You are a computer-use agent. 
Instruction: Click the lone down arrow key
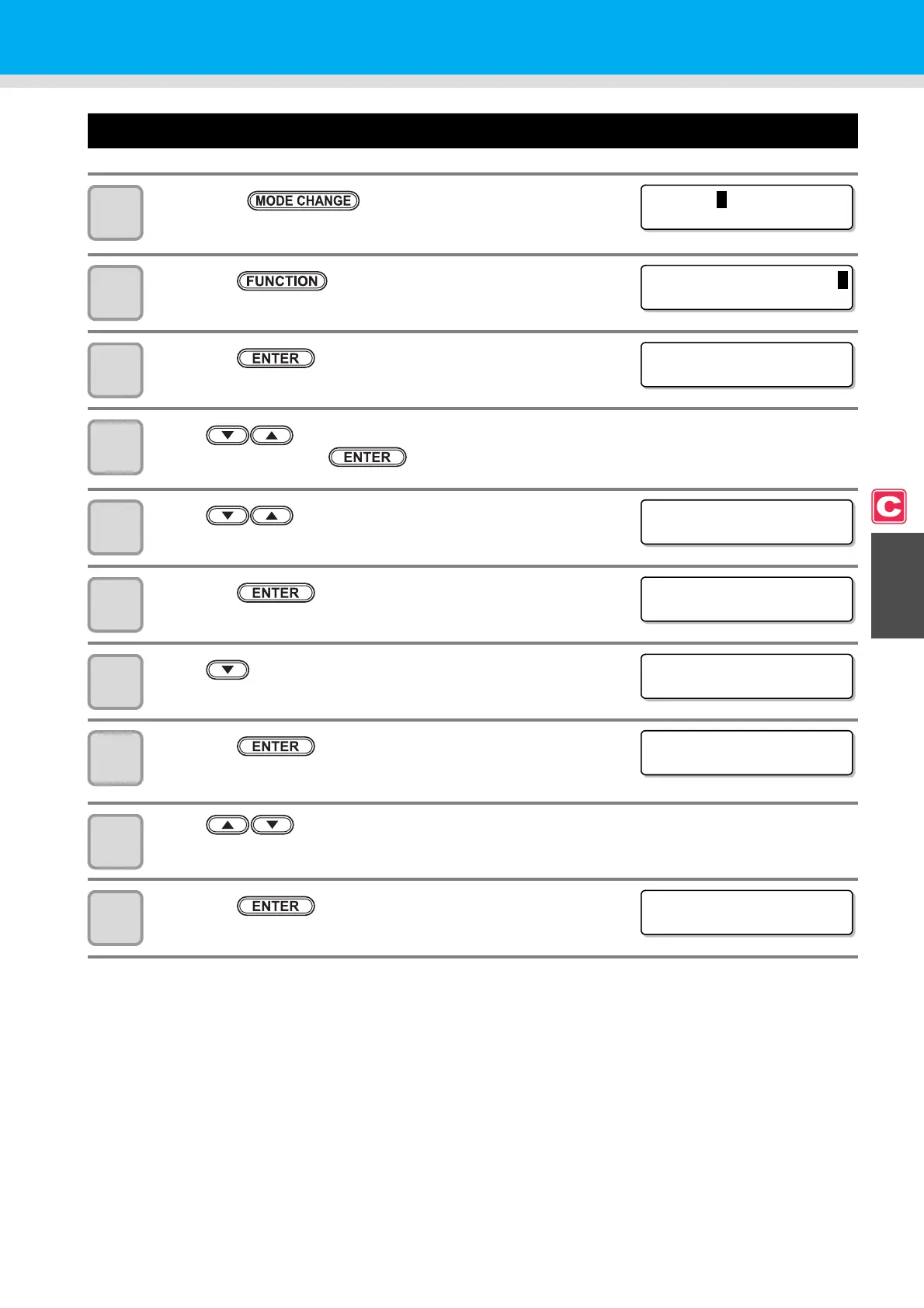tap(228, 670)
